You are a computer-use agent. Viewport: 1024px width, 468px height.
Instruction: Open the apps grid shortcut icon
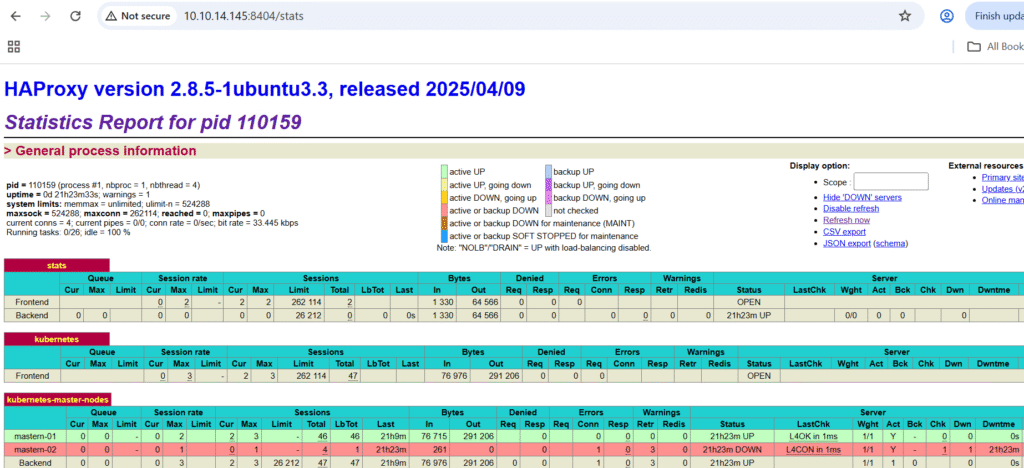(14, 46)
